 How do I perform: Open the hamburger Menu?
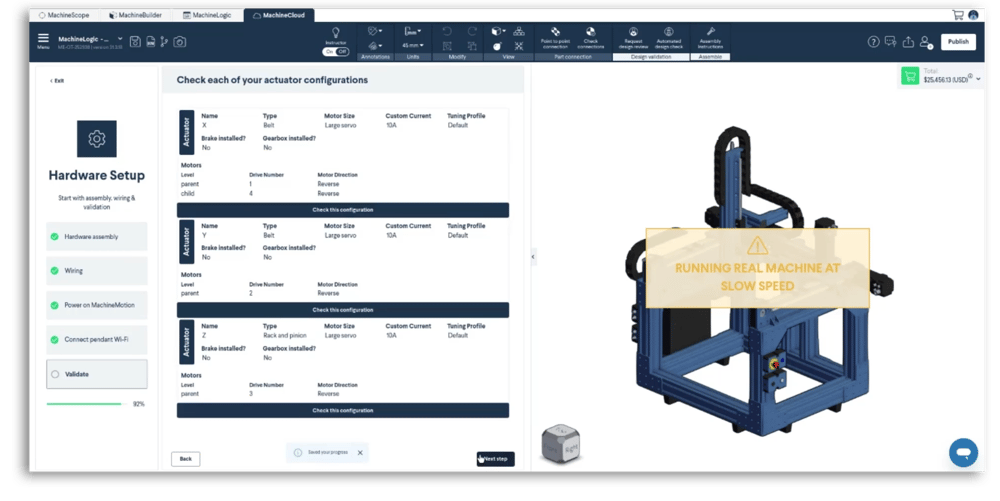point(43,38)
